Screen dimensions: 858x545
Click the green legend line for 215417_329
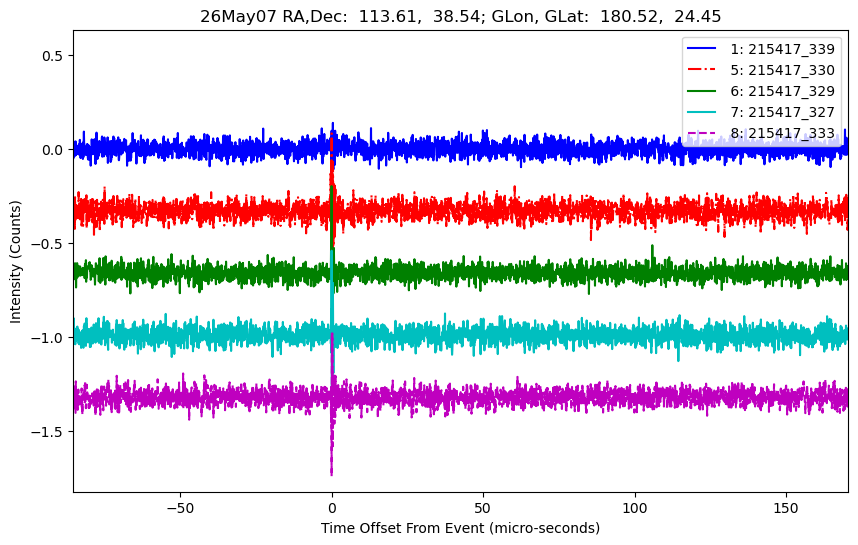[702, 91]
